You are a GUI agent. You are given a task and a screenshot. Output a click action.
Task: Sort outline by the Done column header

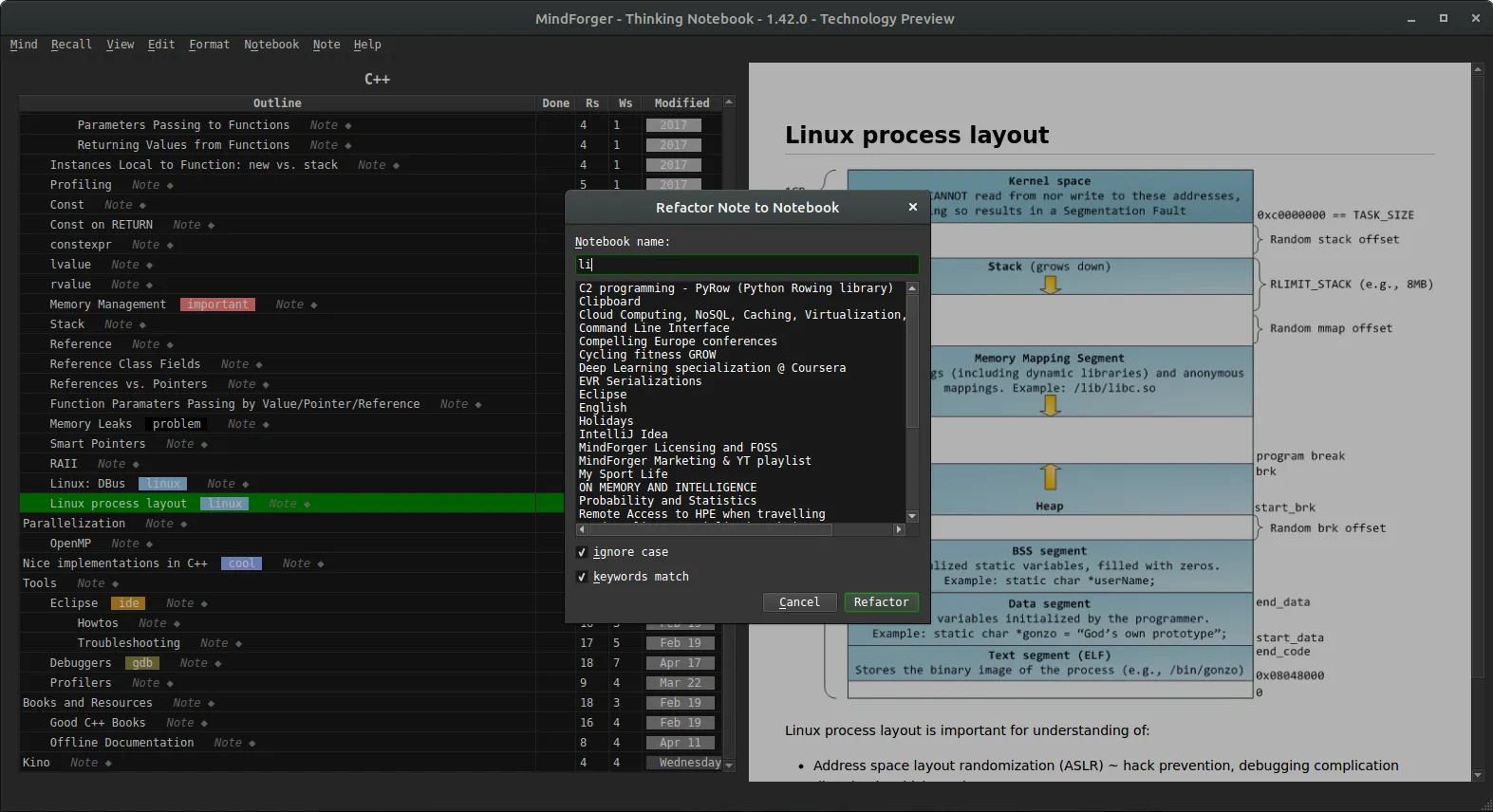[555, 102]
